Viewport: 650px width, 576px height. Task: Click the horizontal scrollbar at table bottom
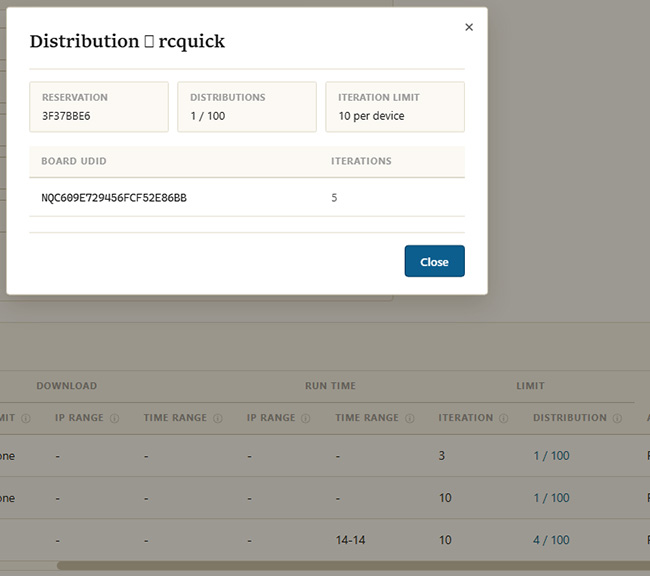[x=353, y=566]
